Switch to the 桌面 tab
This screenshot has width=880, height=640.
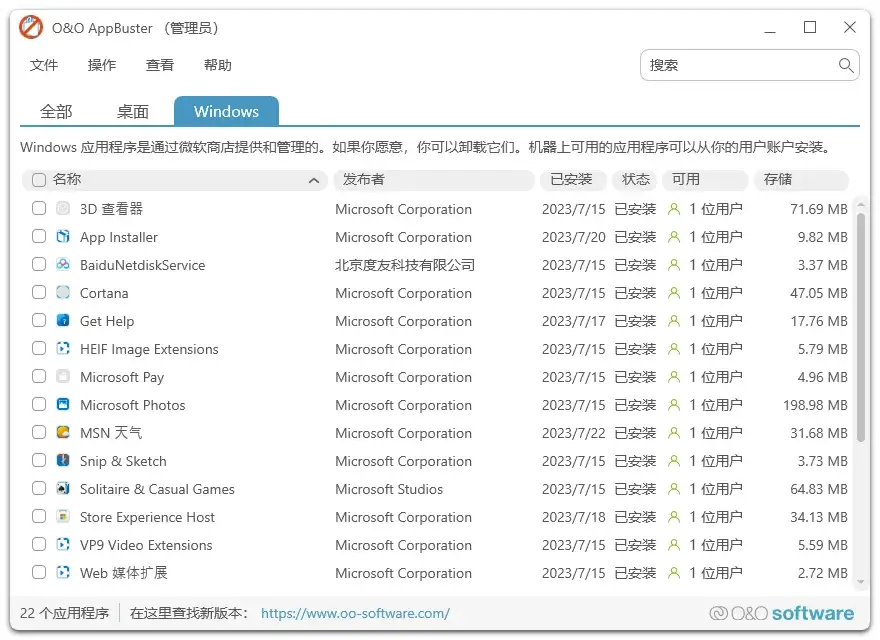[x=132, y=112]
